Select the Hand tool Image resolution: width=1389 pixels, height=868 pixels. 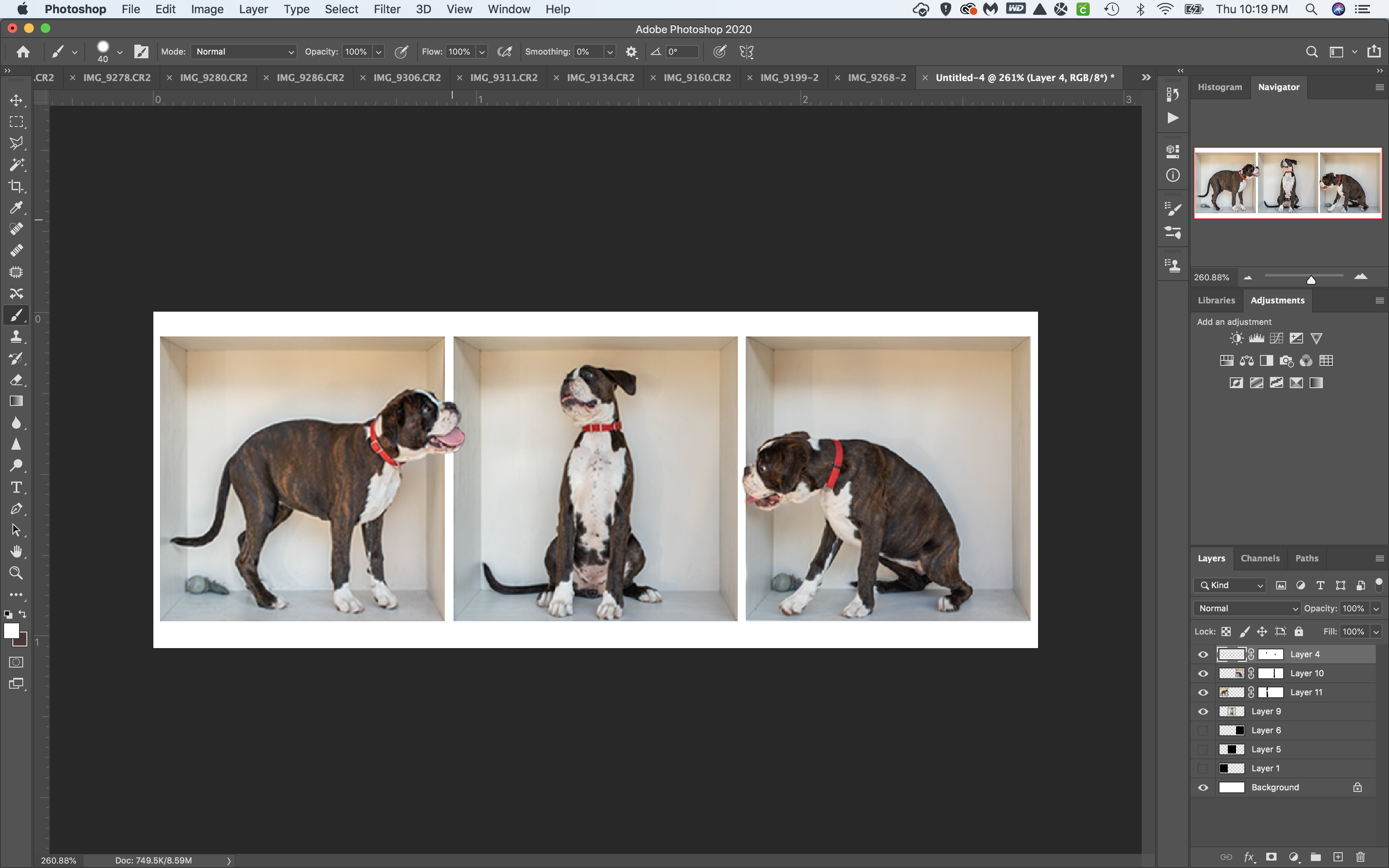coord(16,552)
